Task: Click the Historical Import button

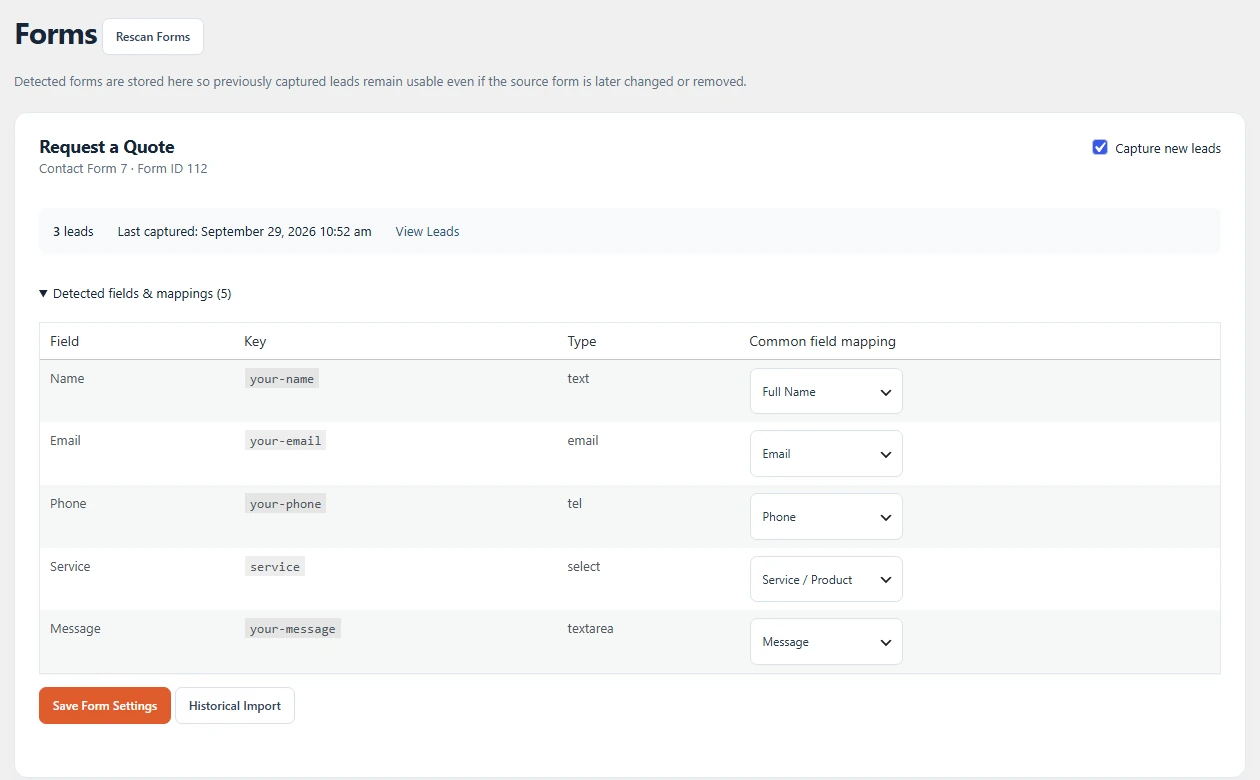Action: click(235, 705)
